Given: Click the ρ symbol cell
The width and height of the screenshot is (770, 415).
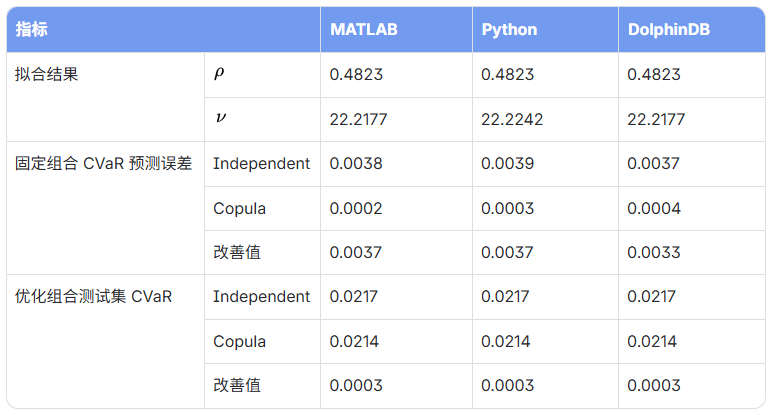Looking at the screenshot, I should (219, 74).
